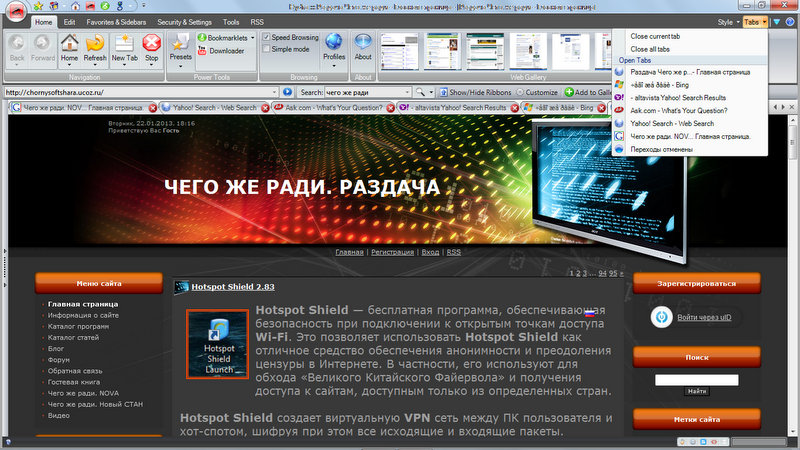Open the red application menu orb
800x450 pixels.
16,11
